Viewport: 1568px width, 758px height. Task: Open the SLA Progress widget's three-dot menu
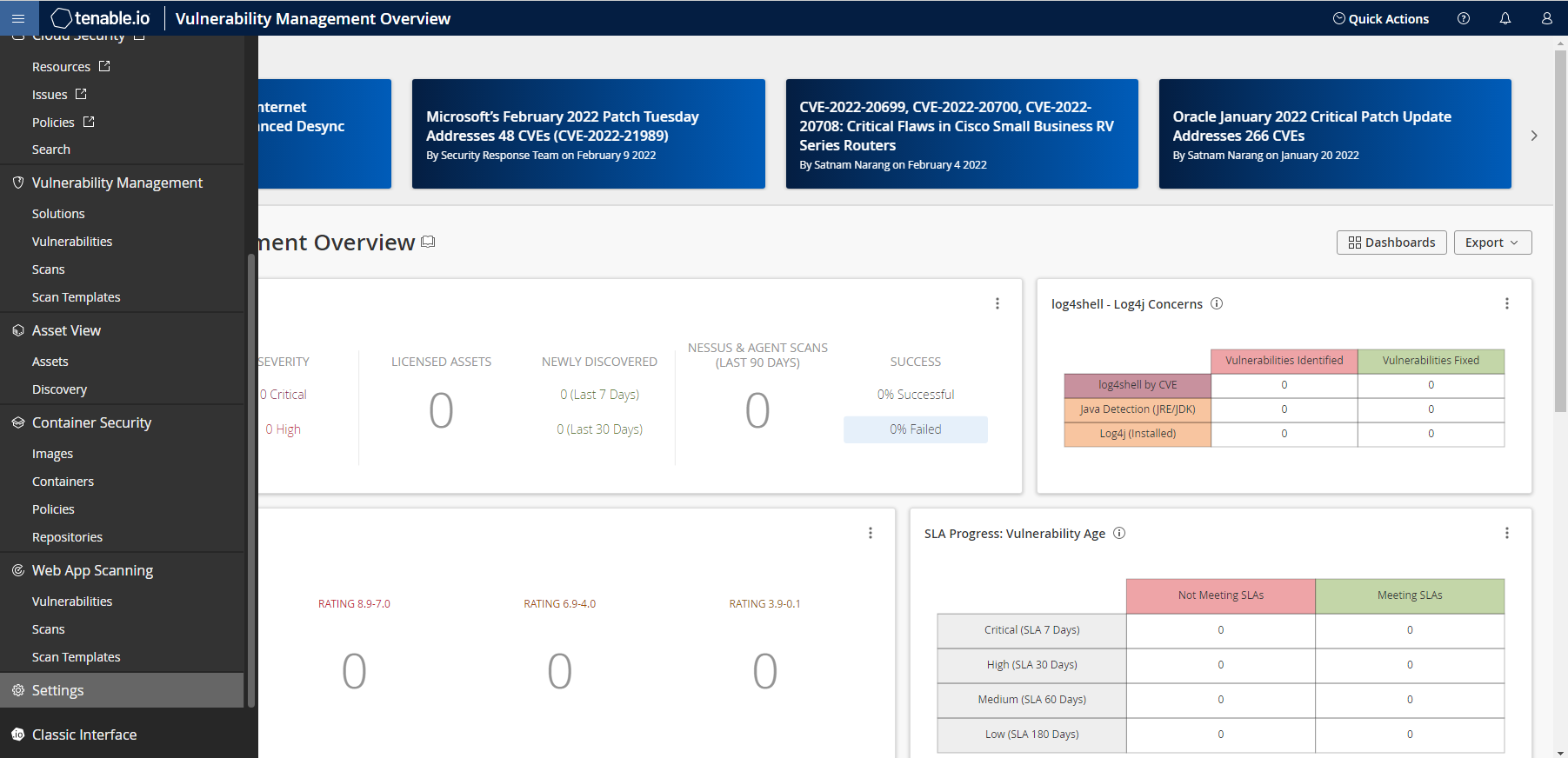pyautogui.click(x=1507, y=533)
